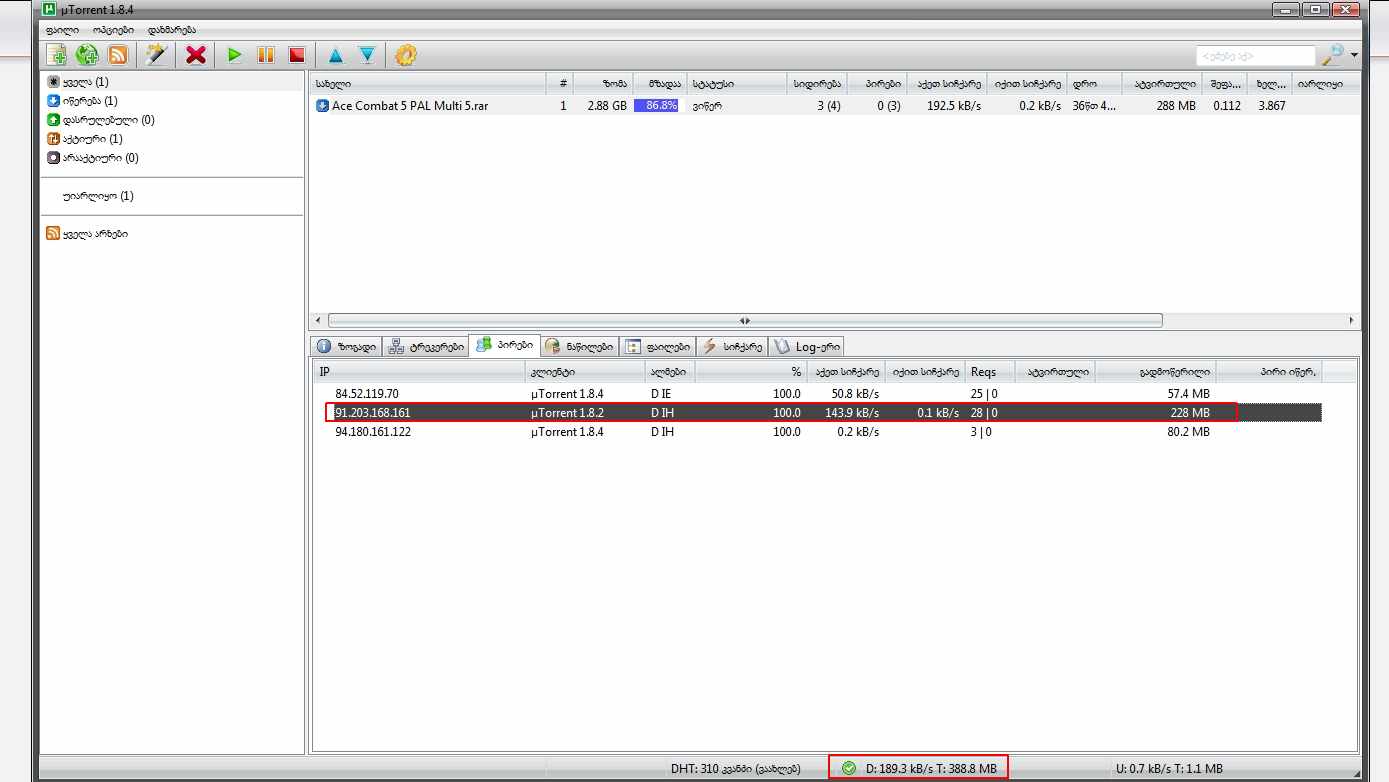Open the ოპციები (Options) menu
Screen dimensions: 1389x782
click(113, 30)
